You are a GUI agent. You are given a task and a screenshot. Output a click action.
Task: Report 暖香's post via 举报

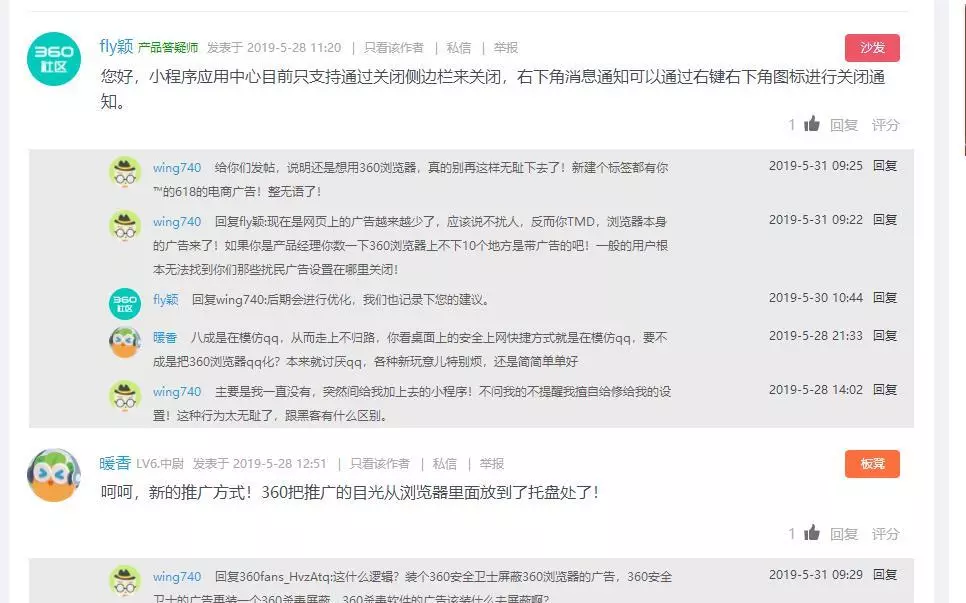click(492, 464)
